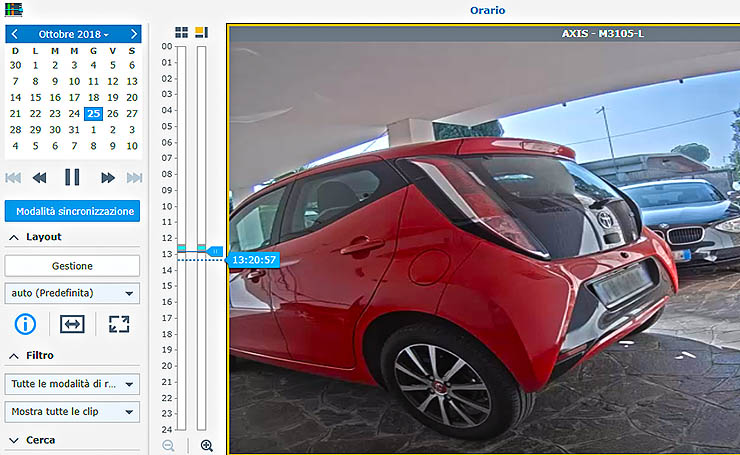Click the Gestione button
This screenshot has height=455, width=740.
tap(72, 266)
